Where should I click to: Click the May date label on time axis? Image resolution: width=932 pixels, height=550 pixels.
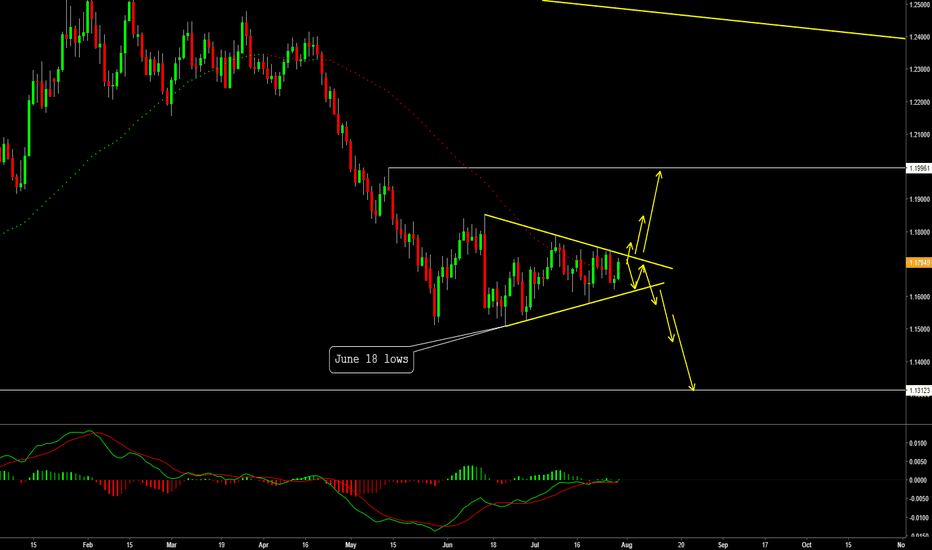point(351,544)
